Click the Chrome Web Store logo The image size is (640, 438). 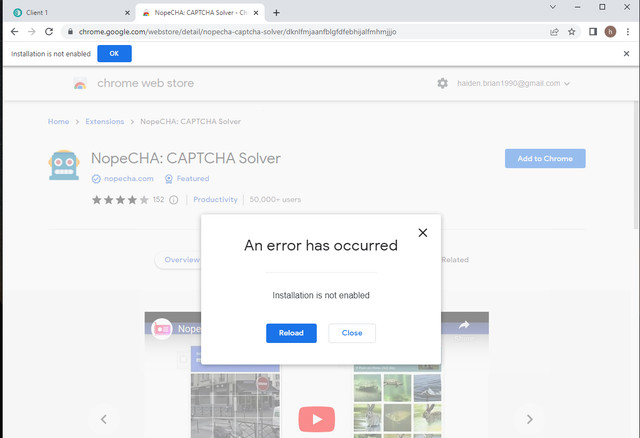[x=80, y=83]
